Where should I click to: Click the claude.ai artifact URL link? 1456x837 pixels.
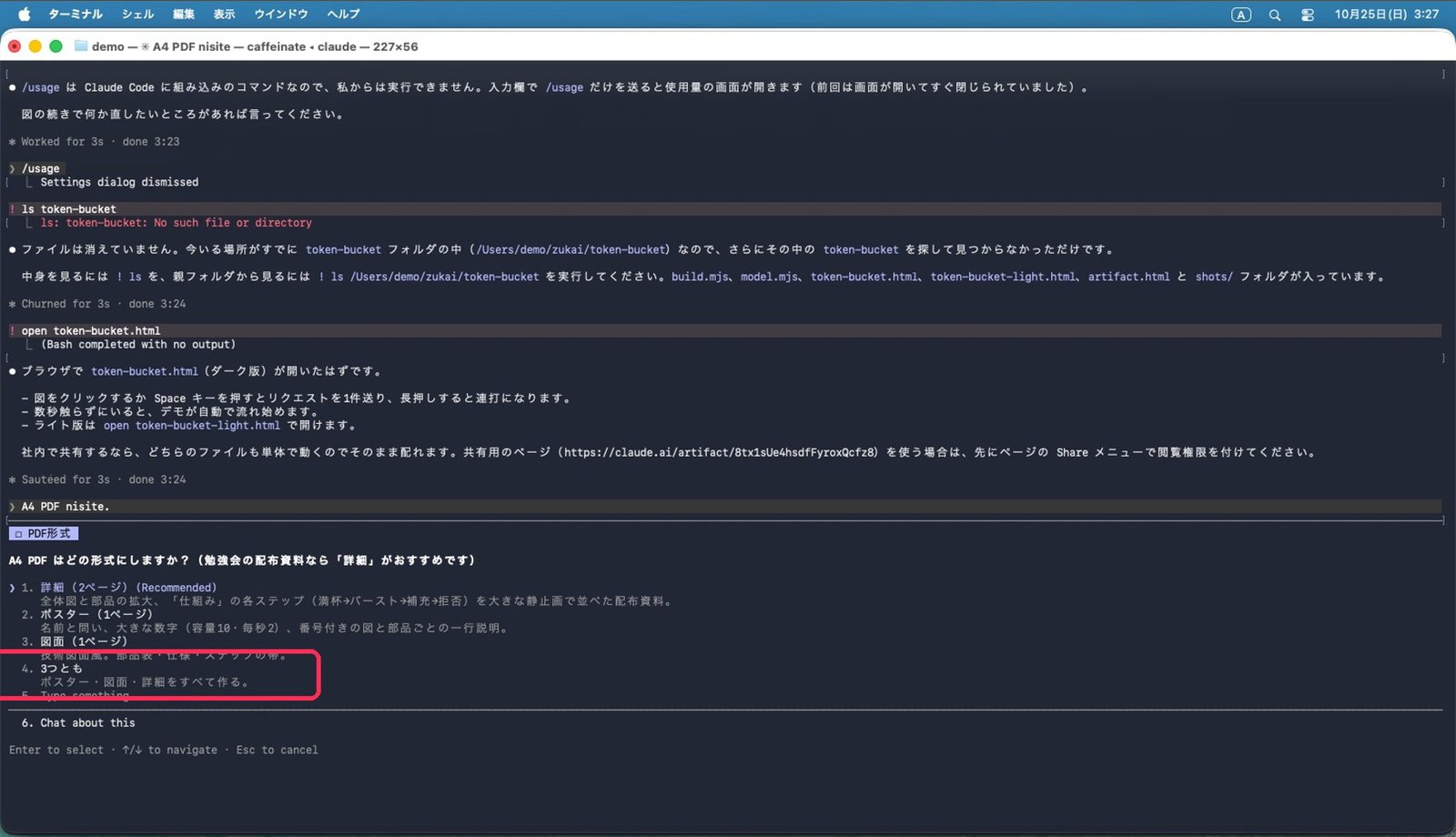[721, 452]
